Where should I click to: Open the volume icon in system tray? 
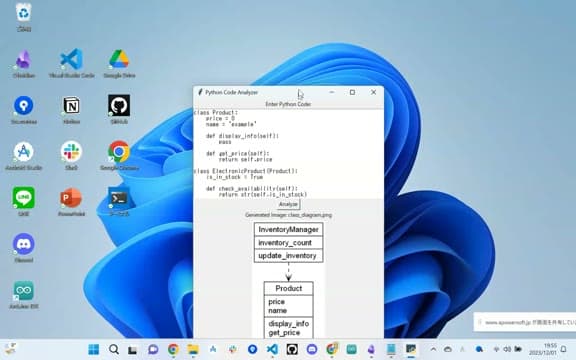click(507, 349)
